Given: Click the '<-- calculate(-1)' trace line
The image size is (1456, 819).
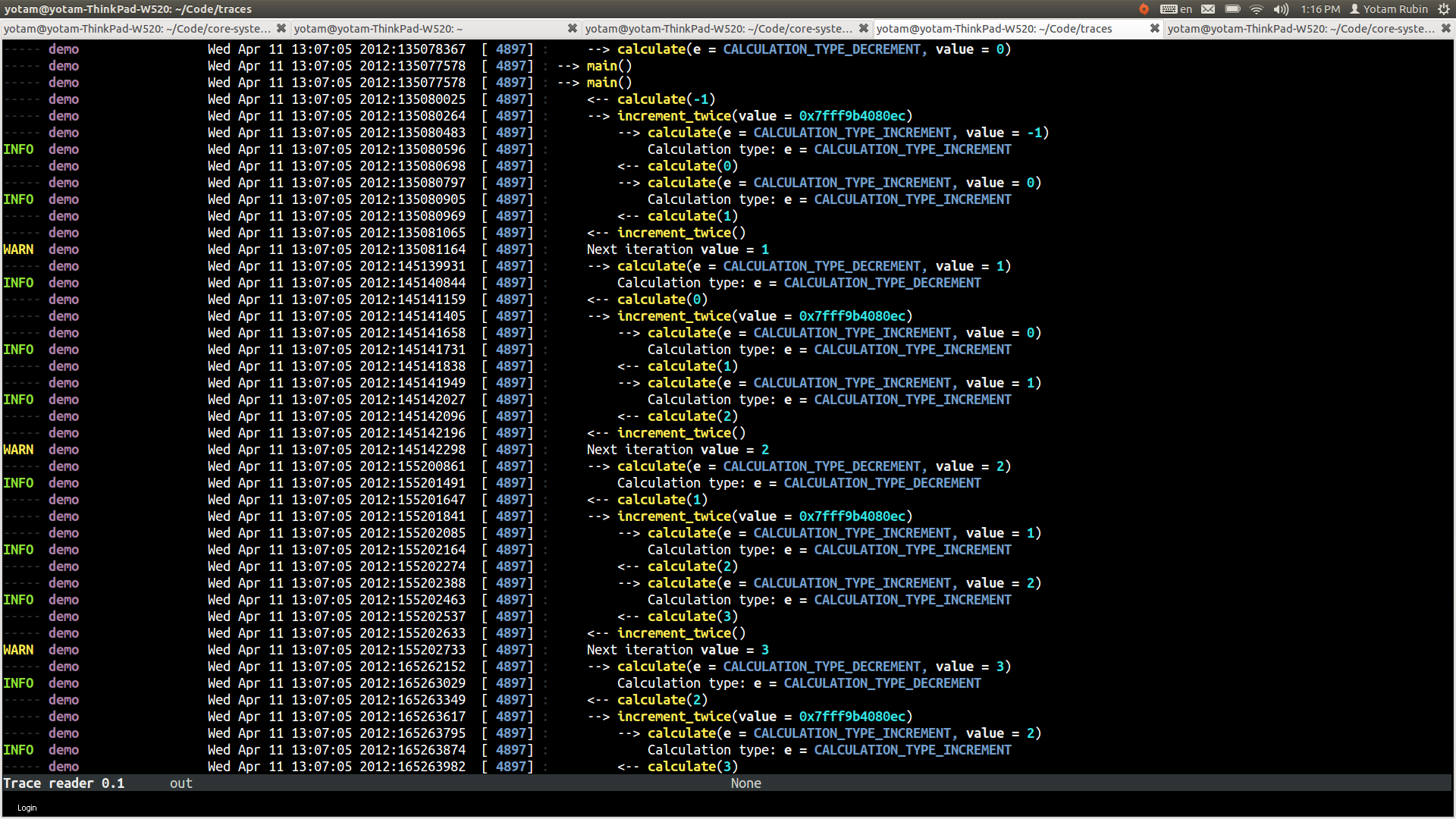Looking at the screenshot, I should [651, 99].
